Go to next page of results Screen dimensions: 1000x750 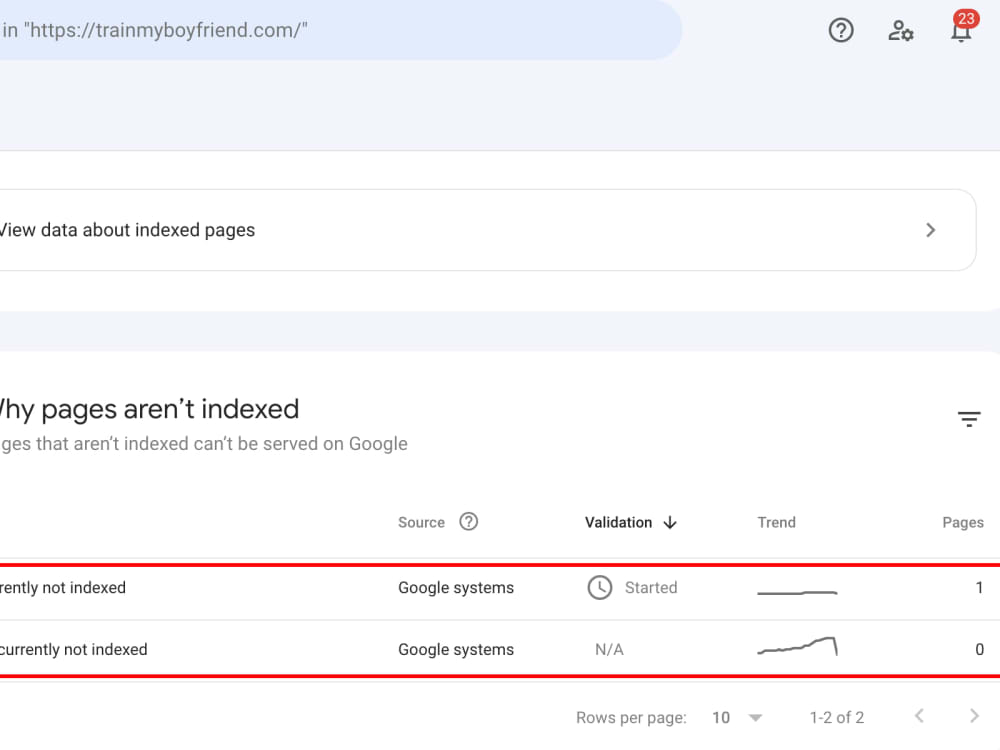(974, 716)
